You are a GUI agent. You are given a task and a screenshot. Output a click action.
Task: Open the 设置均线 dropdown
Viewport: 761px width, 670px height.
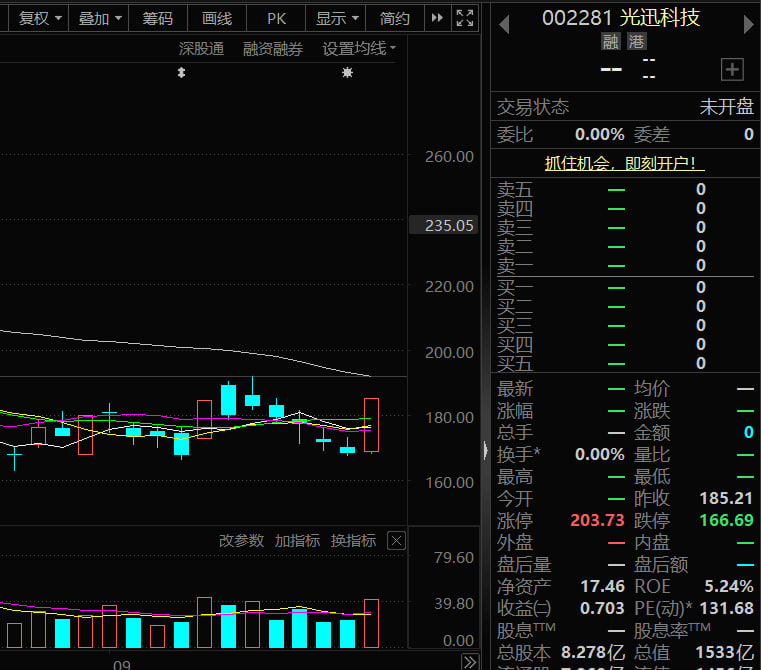(359, 49)
